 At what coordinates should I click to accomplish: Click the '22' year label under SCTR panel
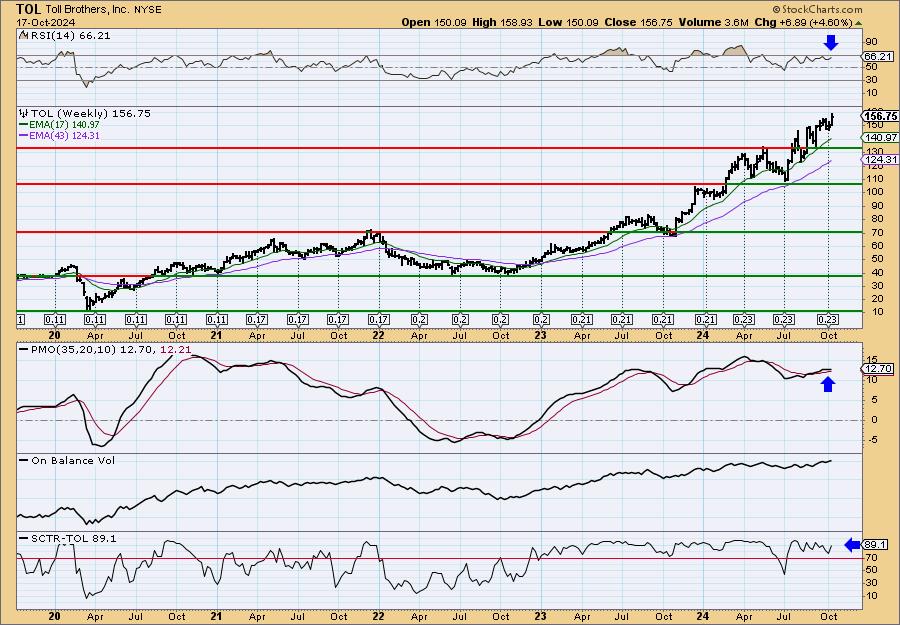379,616
